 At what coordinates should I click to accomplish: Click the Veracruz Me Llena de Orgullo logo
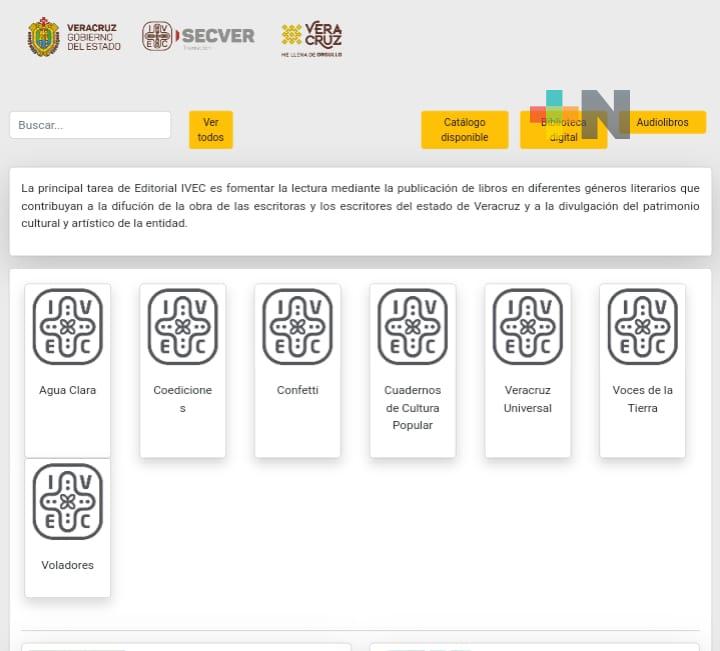click(x=311, y=39)
